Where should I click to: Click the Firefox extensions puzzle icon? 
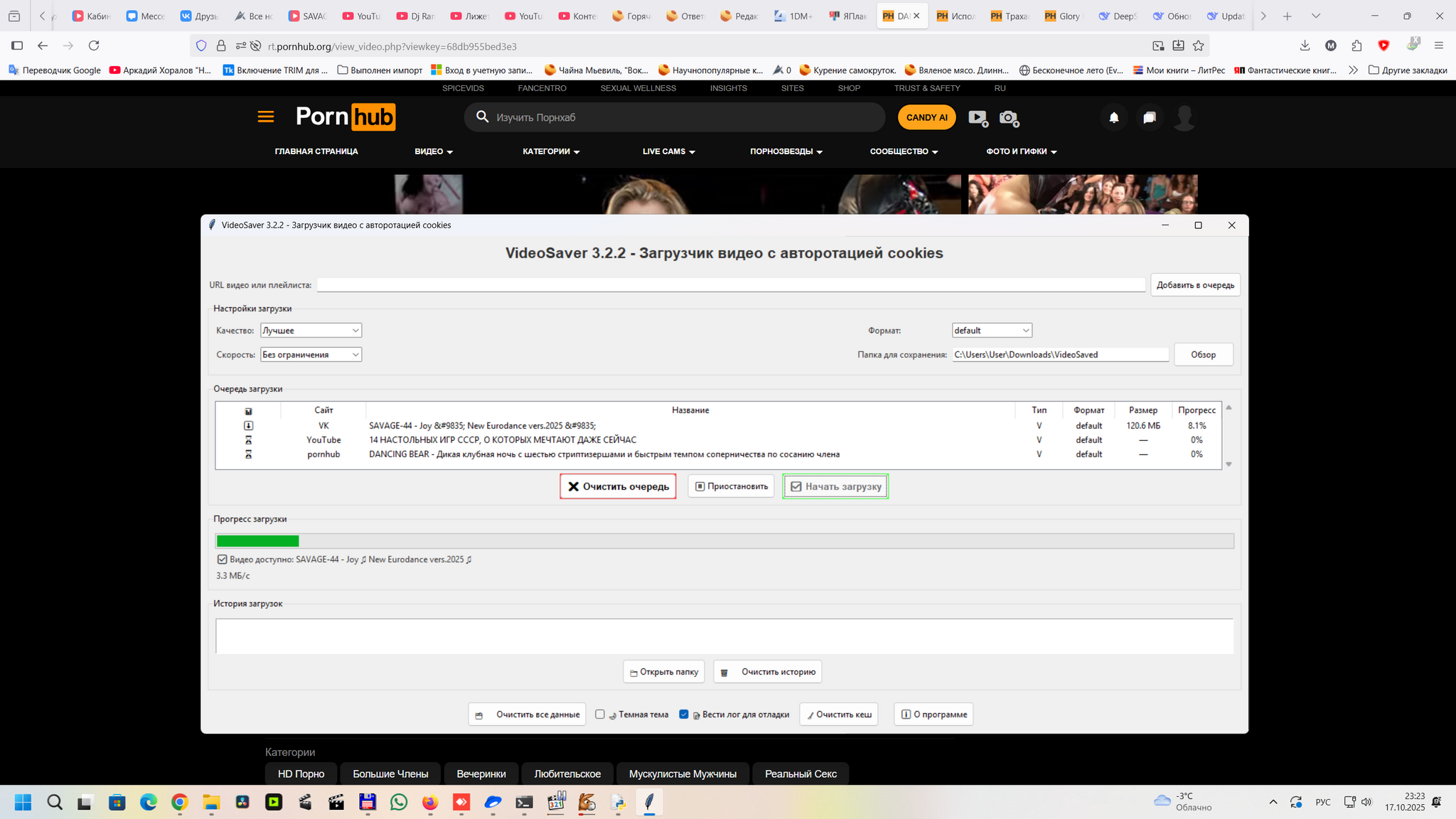click(x=1356, y=45)
